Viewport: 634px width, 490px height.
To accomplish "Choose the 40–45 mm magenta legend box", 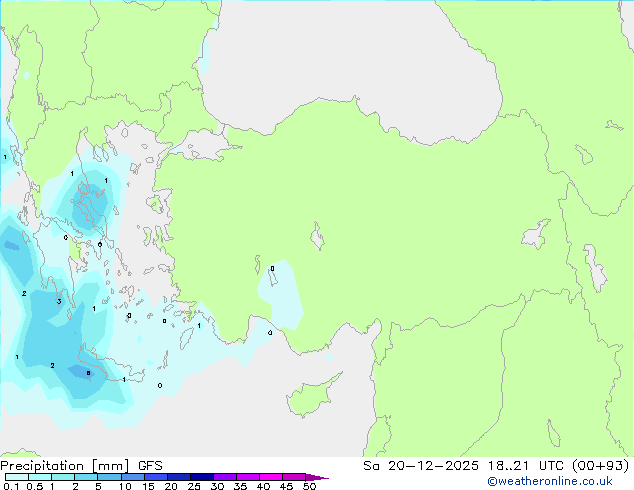I will click(x=271, y=477).
